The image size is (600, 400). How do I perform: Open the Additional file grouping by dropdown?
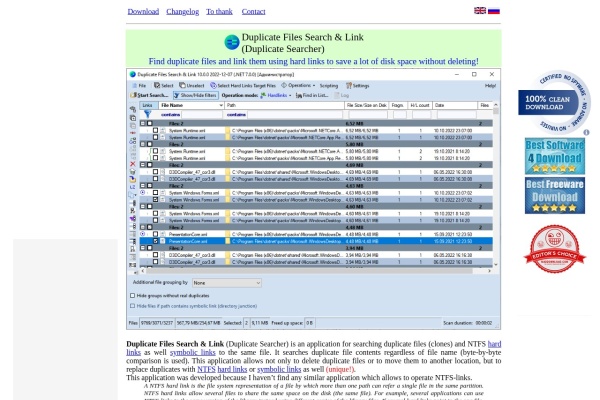[227, 283]
